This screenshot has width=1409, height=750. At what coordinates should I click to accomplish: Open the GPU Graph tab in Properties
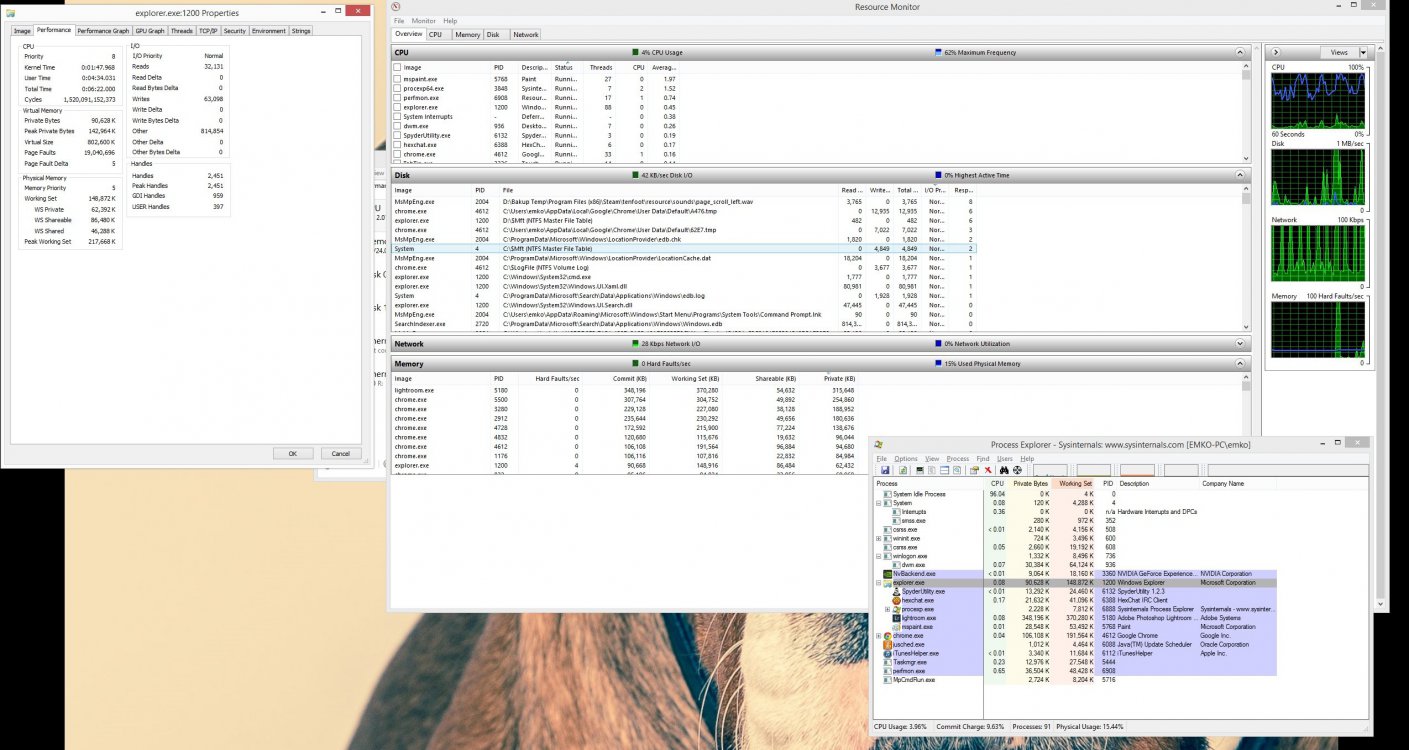(x=150, y=31)
